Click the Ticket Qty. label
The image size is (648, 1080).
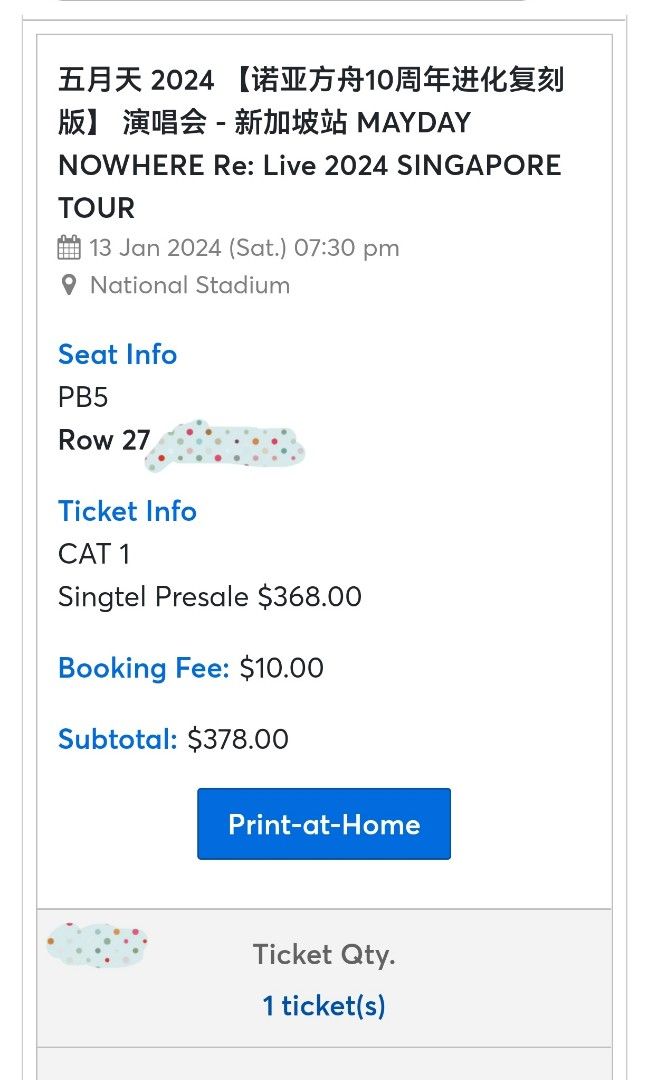(322, 955)
